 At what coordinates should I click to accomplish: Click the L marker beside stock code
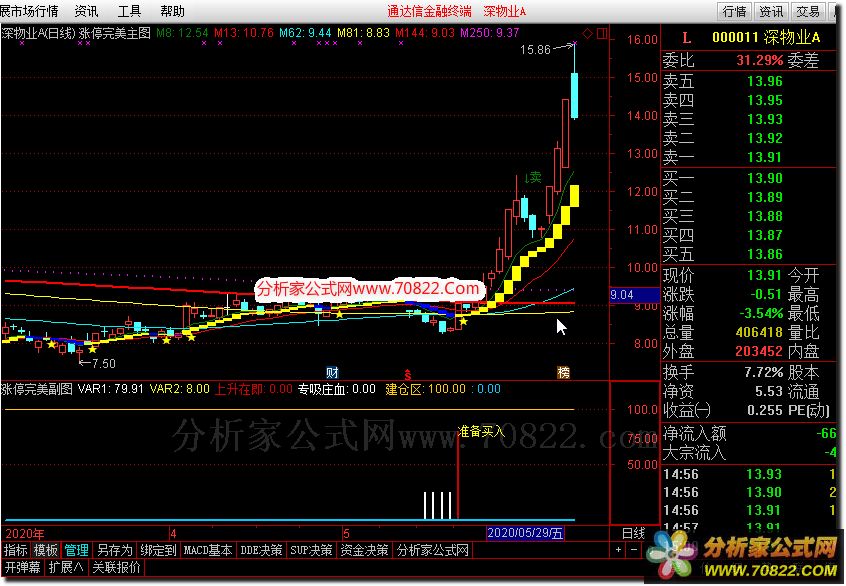(x=686, y=38)
